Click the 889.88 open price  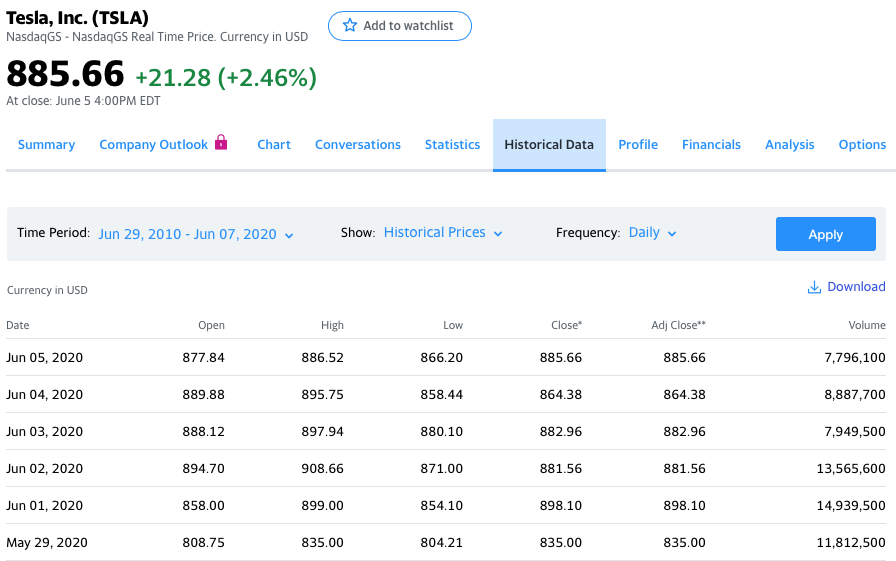(203, 395)
